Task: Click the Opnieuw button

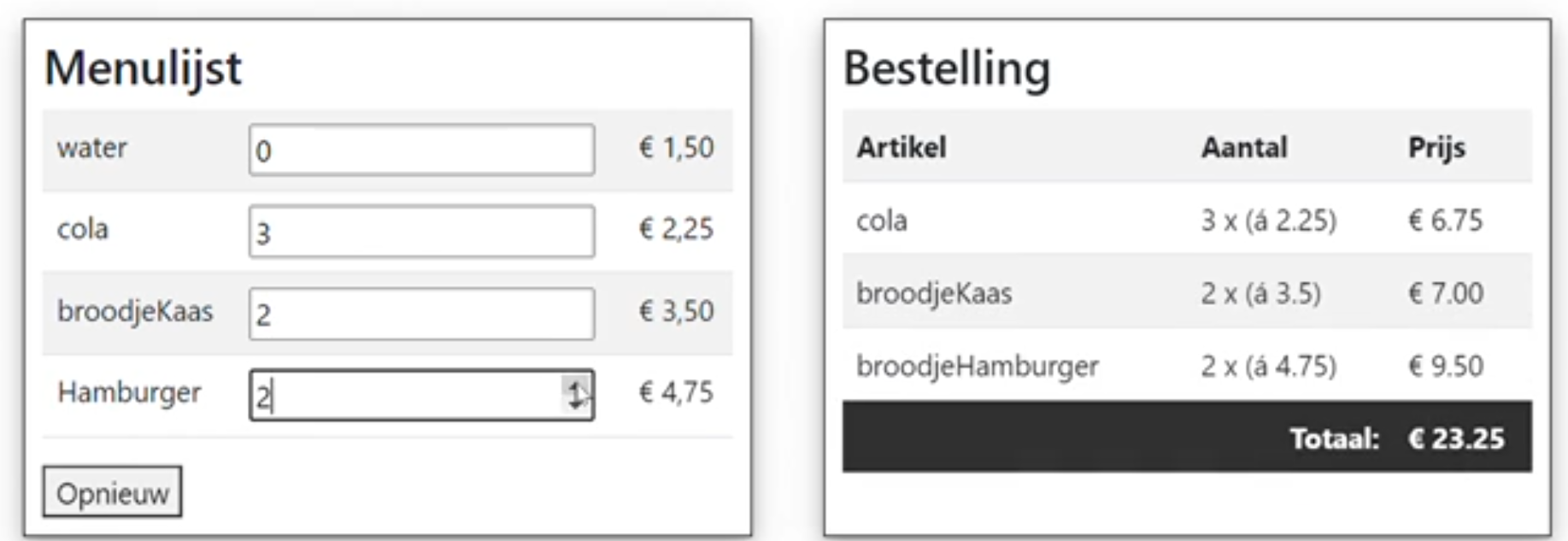Action: pyautogui.click(x=112, y=492)
